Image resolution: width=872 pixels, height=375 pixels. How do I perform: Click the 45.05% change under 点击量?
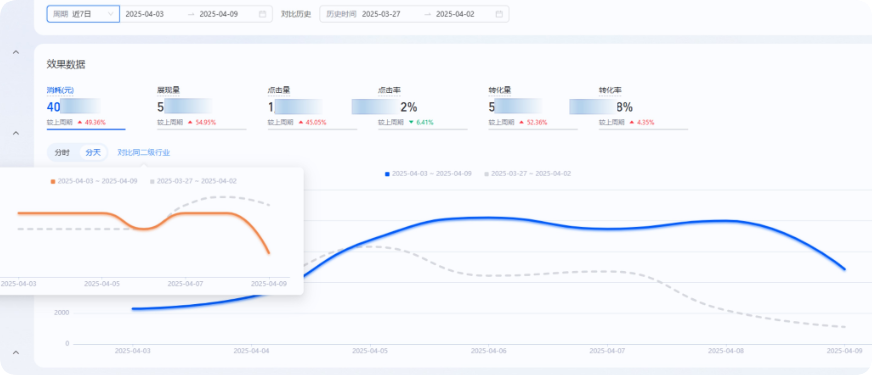tap(316, 122)
